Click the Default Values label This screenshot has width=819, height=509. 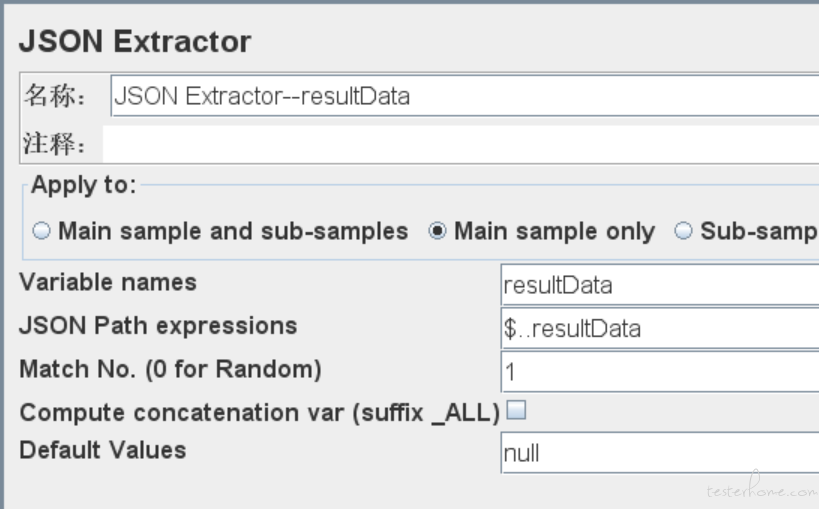[103, 450]
